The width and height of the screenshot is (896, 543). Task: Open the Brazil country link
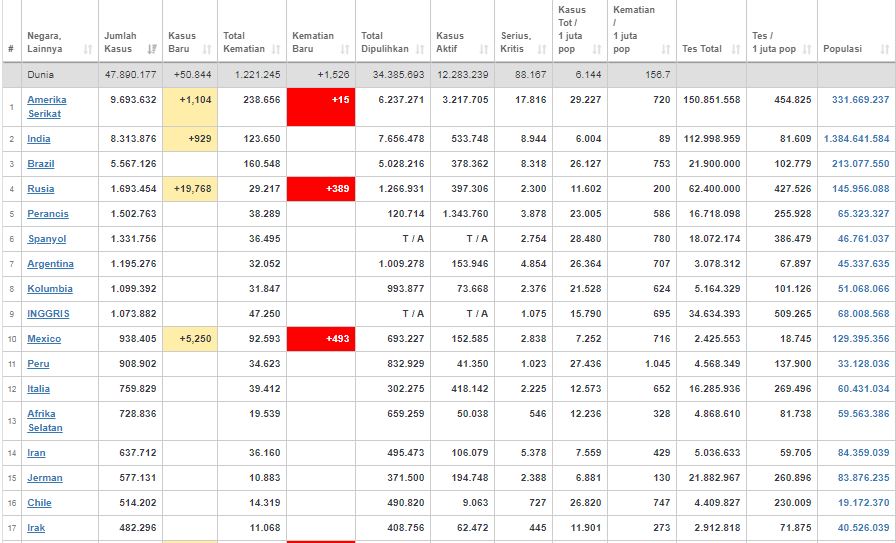[41, 163]
